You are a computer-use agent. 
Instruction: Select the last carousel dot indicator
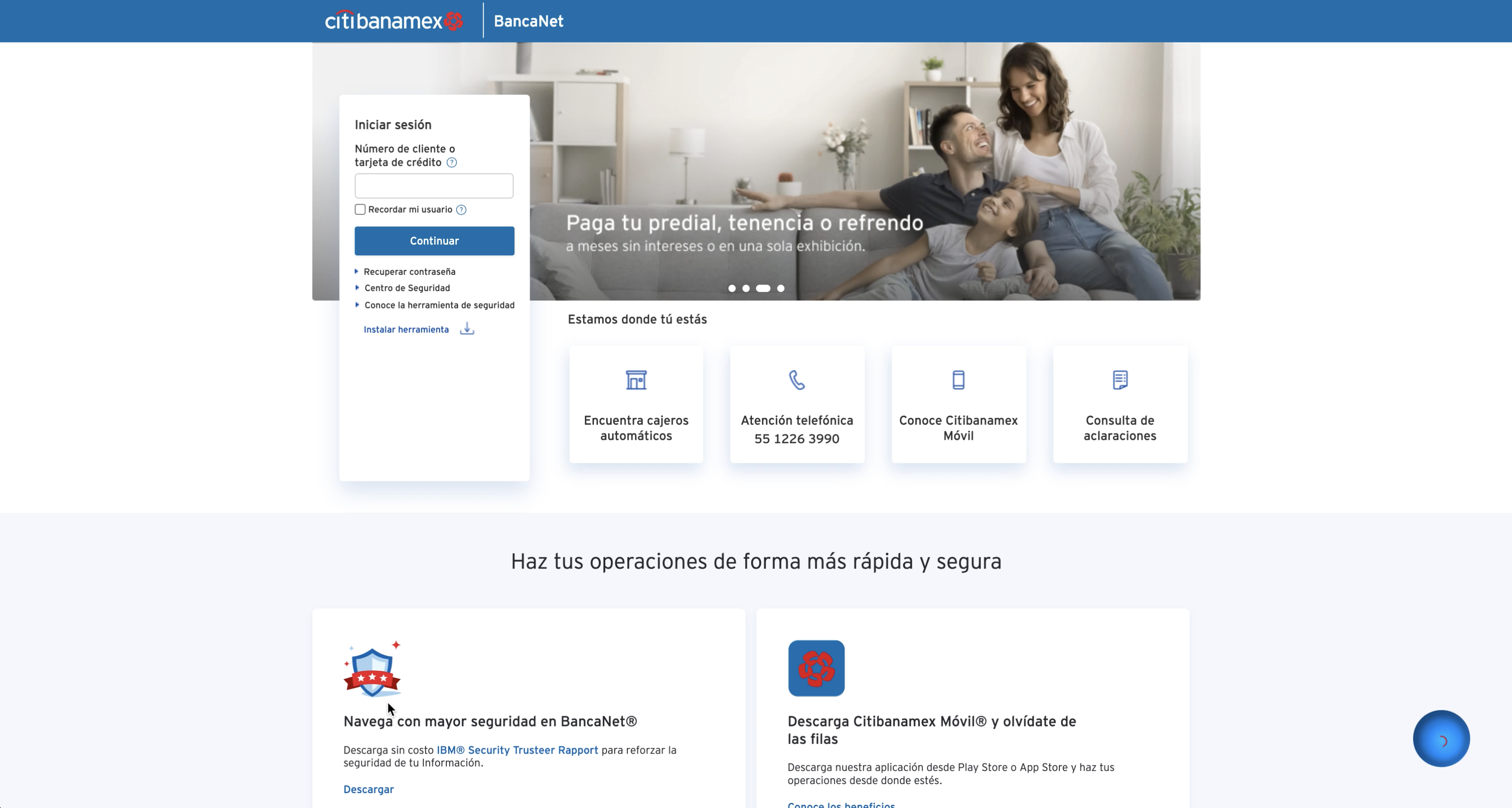pyautogui.click(x=780, y=289)
